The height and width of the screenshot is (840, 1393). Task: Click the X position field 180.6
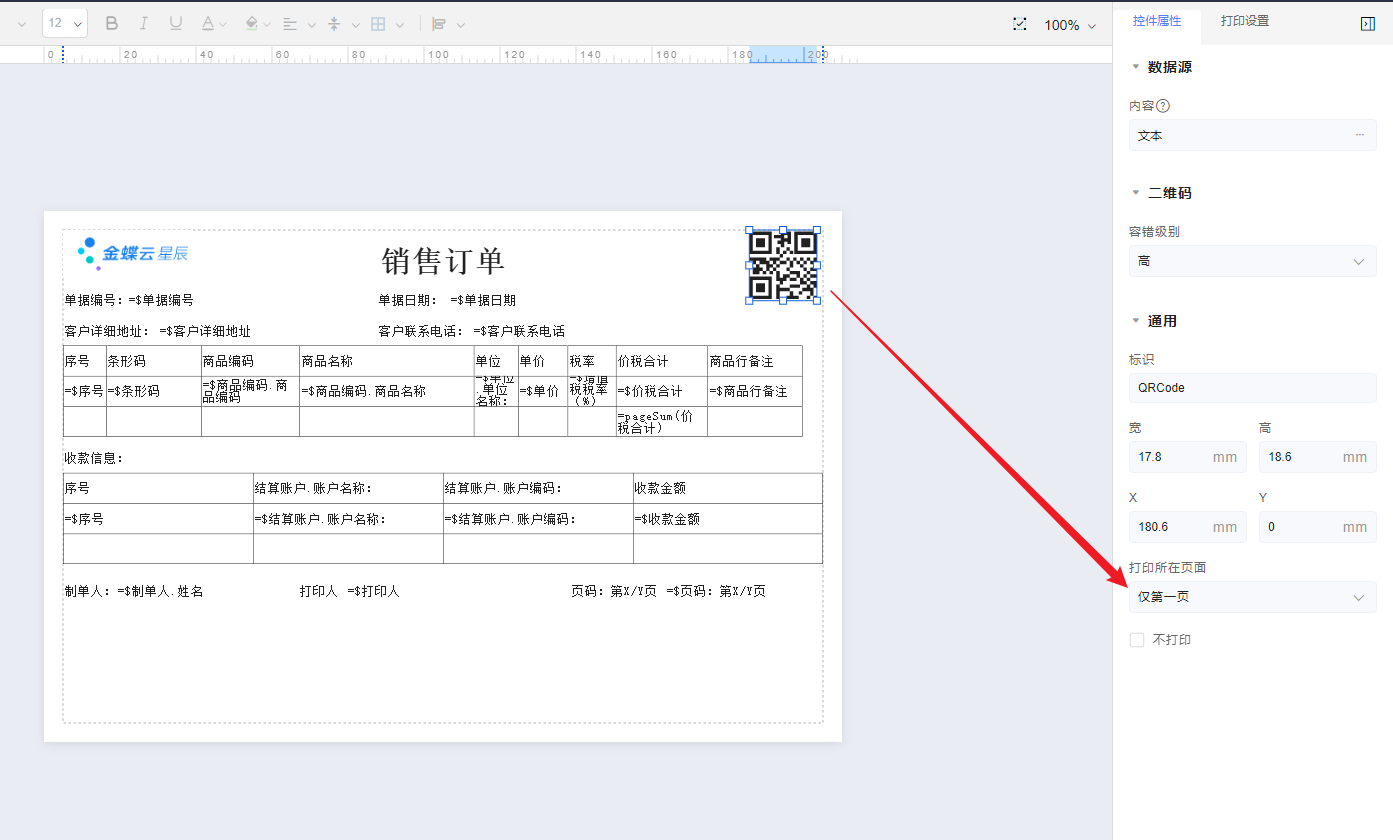pyautogui.click(x=1187, y=527)
